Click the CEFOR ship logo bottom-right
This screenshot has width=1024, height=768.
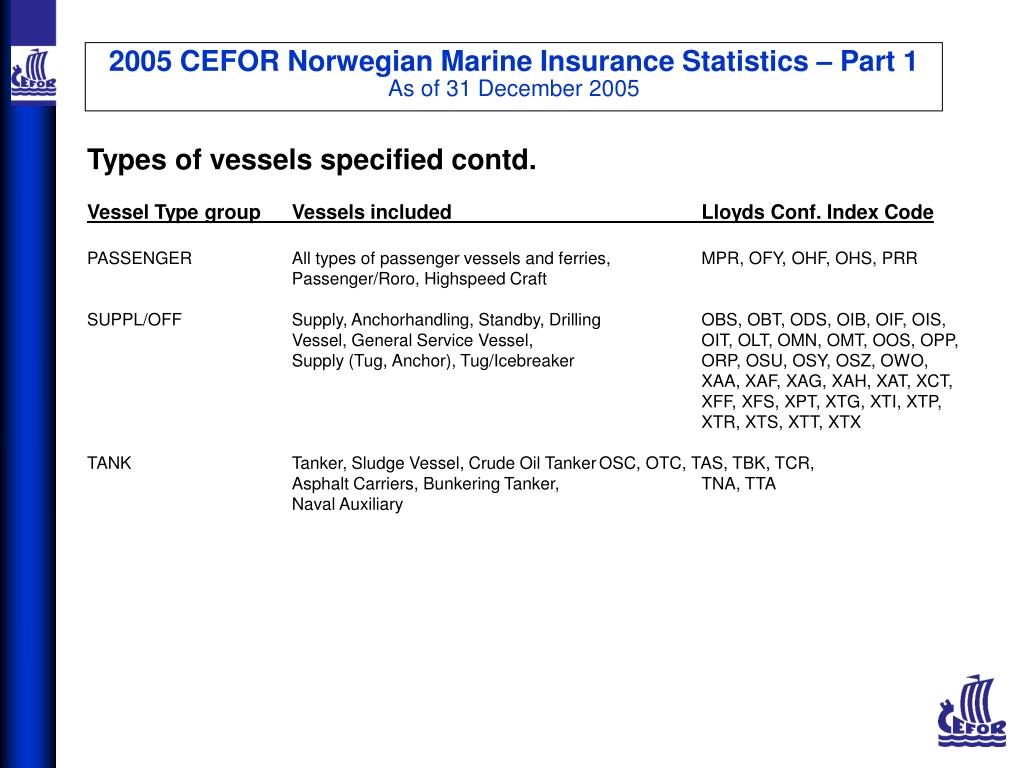(972, 711)
